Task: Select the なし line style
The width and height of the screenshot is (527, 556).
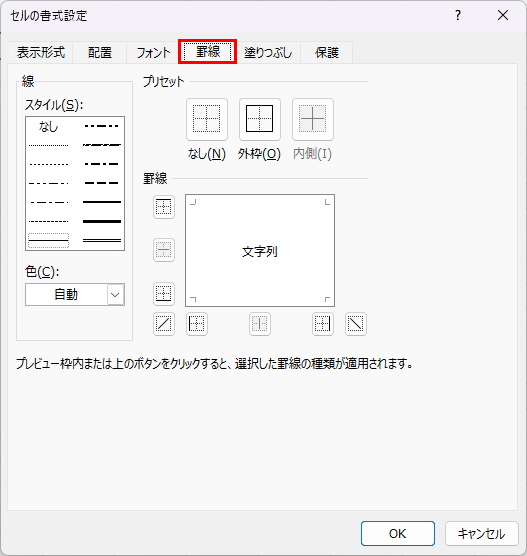Action: (x=48, y=126)
